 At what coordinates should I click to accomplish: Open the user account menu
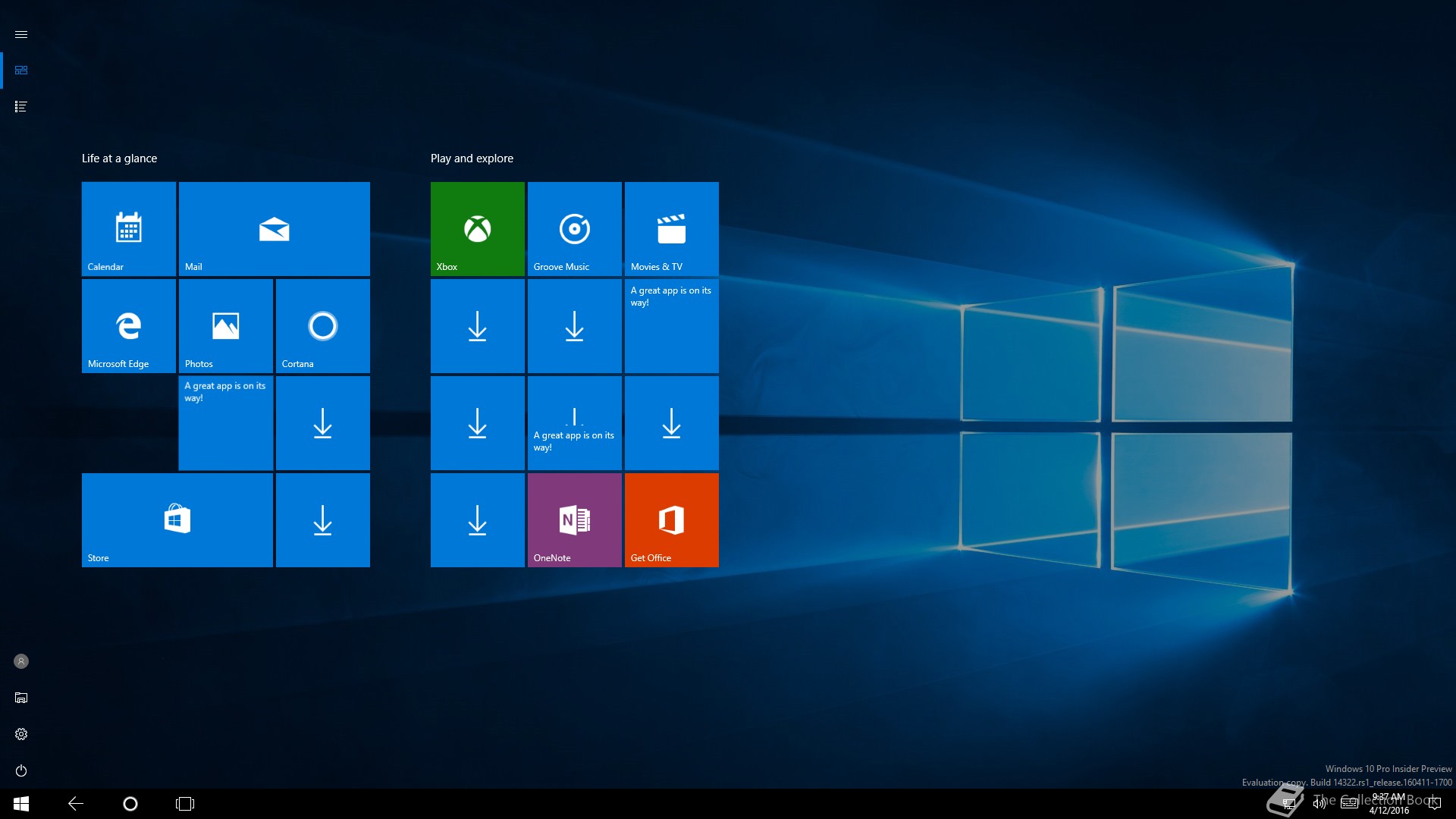pos(21,661)
